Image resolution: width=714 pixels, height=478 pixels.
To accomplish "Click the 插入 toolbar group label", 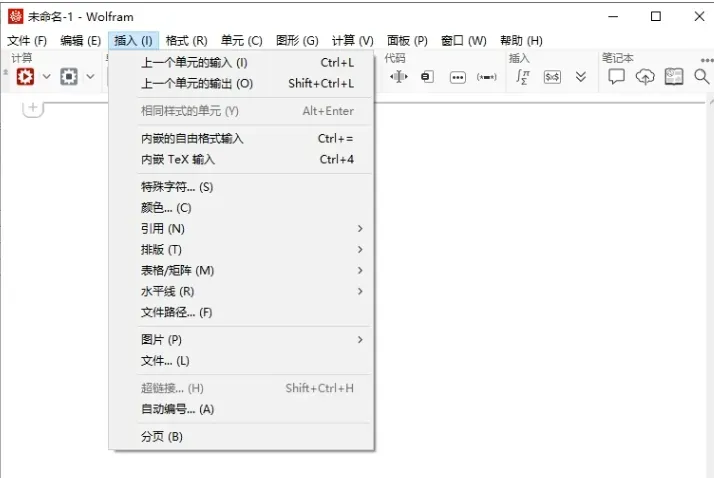I will pyautogui.click(x=519, y=58).
